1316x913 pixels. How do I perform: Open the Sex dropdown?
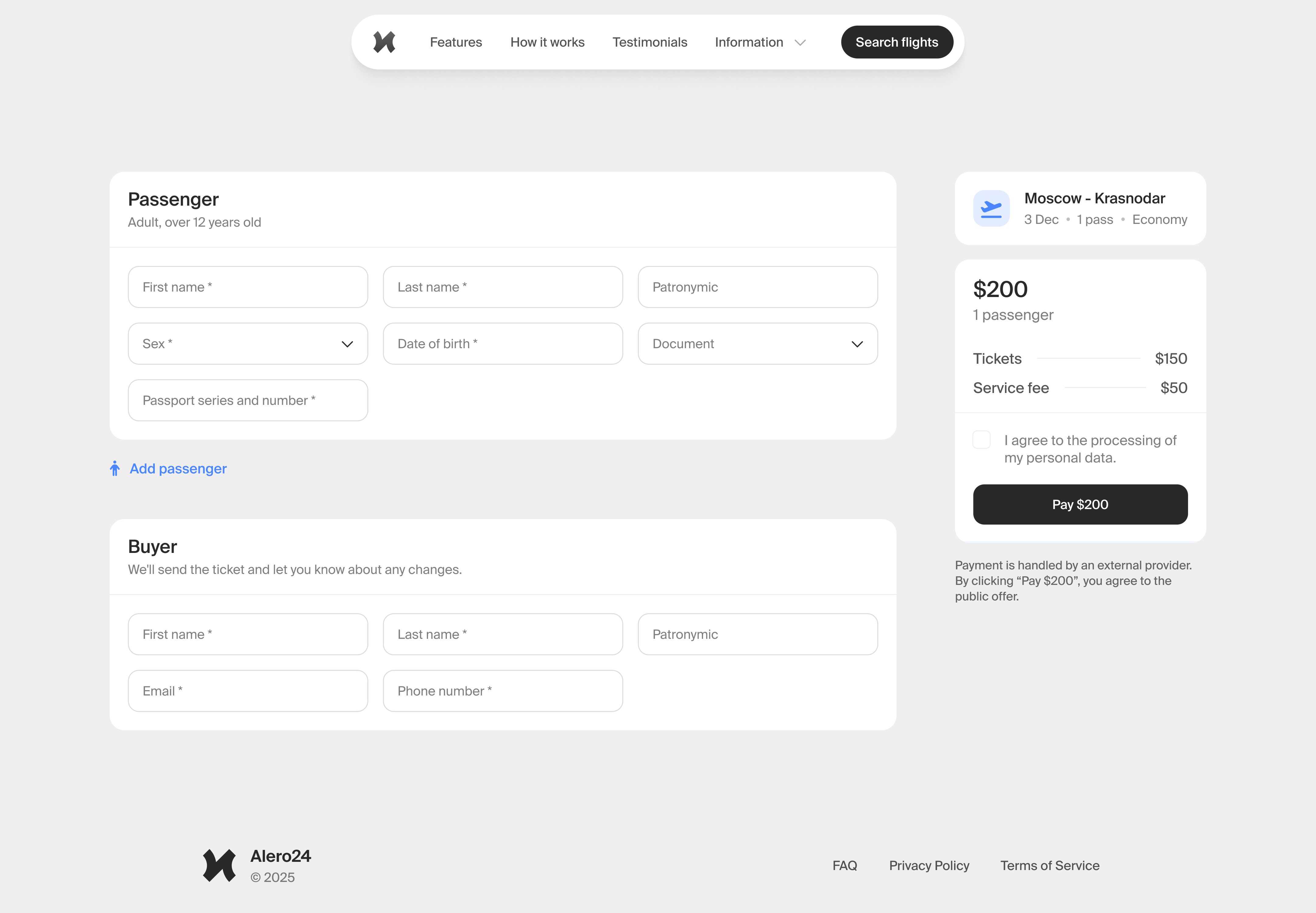point(248,344)
